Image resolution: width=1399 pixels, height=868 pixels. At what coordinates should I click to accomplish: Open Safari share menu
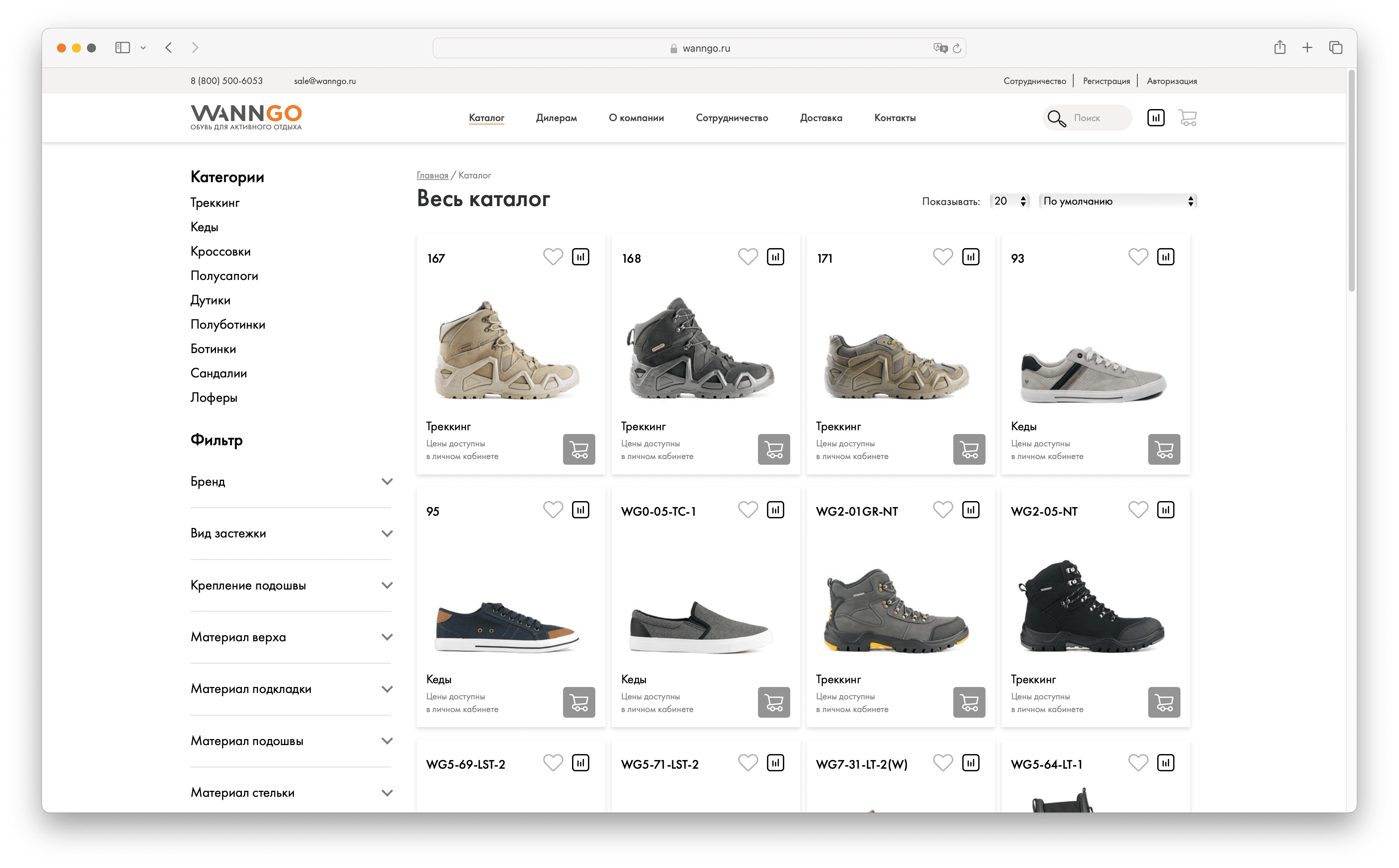pos(1279,47)
